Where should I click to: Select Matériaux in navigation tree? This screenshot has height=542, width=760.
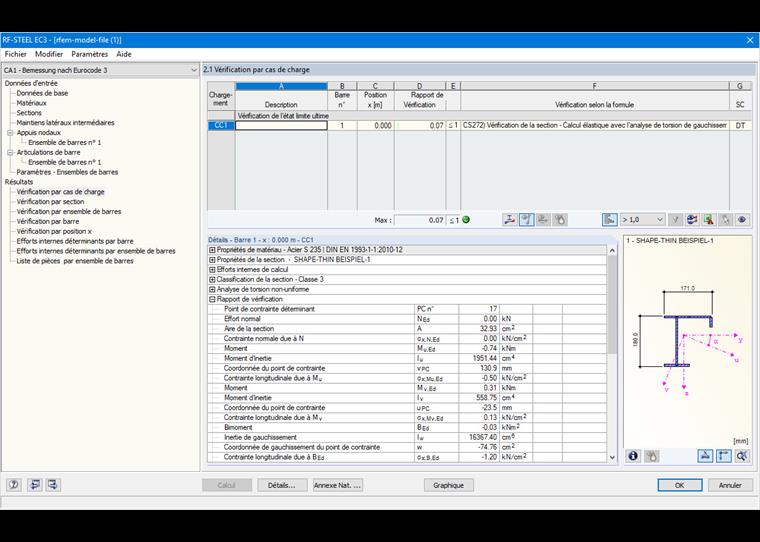click(x=32, y=103)
